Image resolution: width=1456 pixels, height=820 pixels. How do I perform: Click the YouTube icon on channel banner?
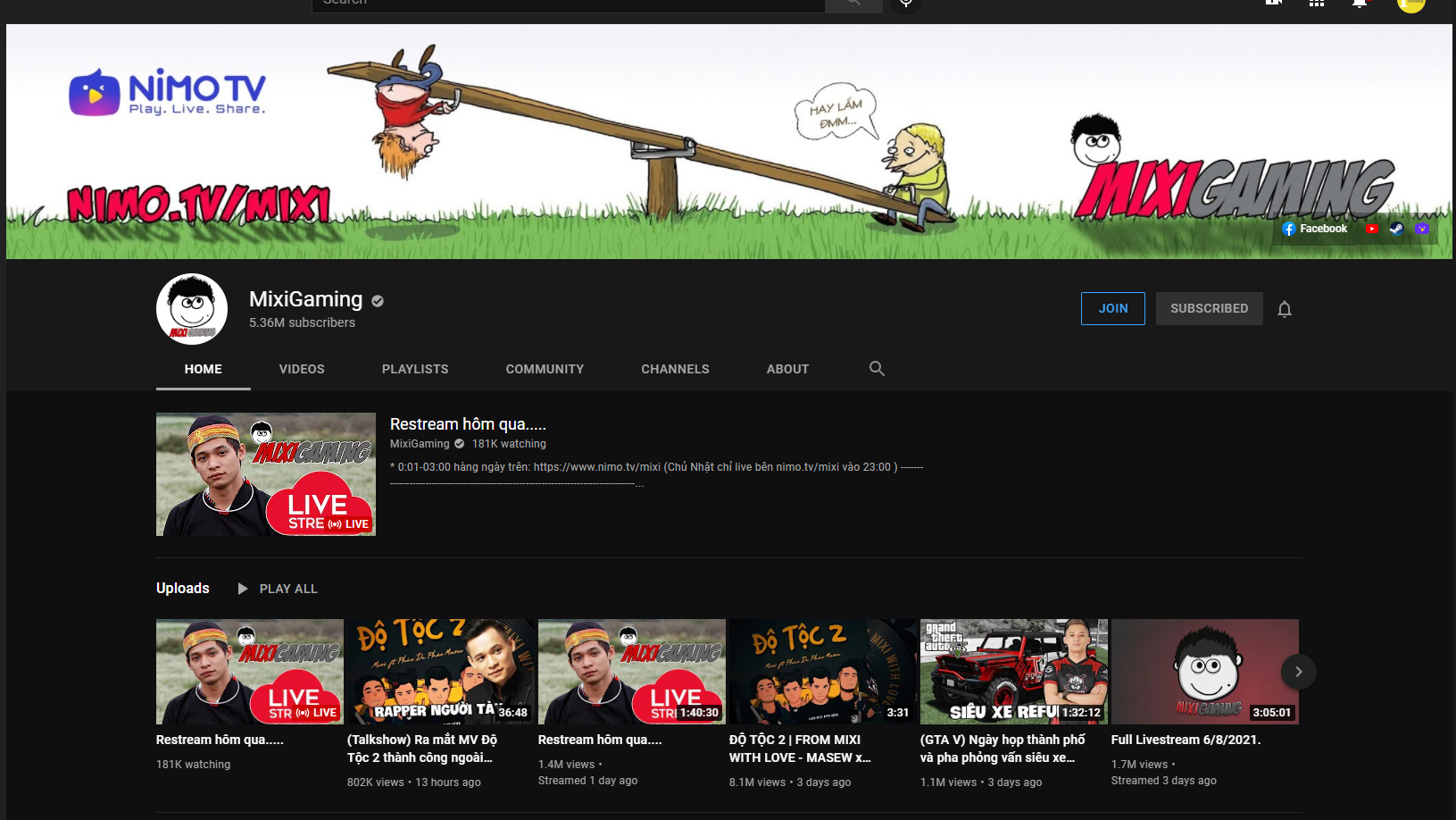[1372, 229]
